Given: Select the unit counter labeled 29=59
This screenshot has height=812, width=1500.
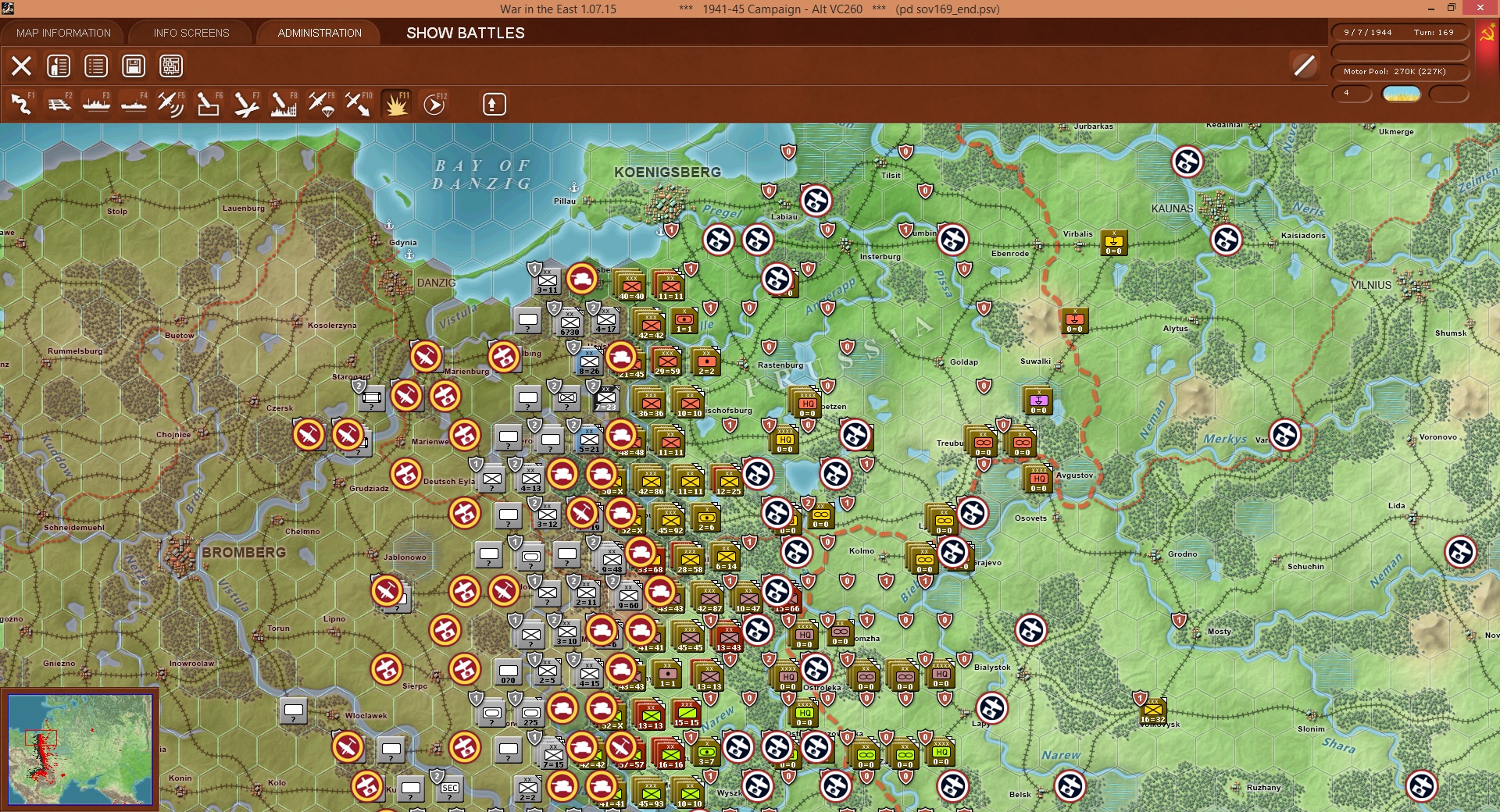Looking at the screenshot, I should click(x=667, y=361).
